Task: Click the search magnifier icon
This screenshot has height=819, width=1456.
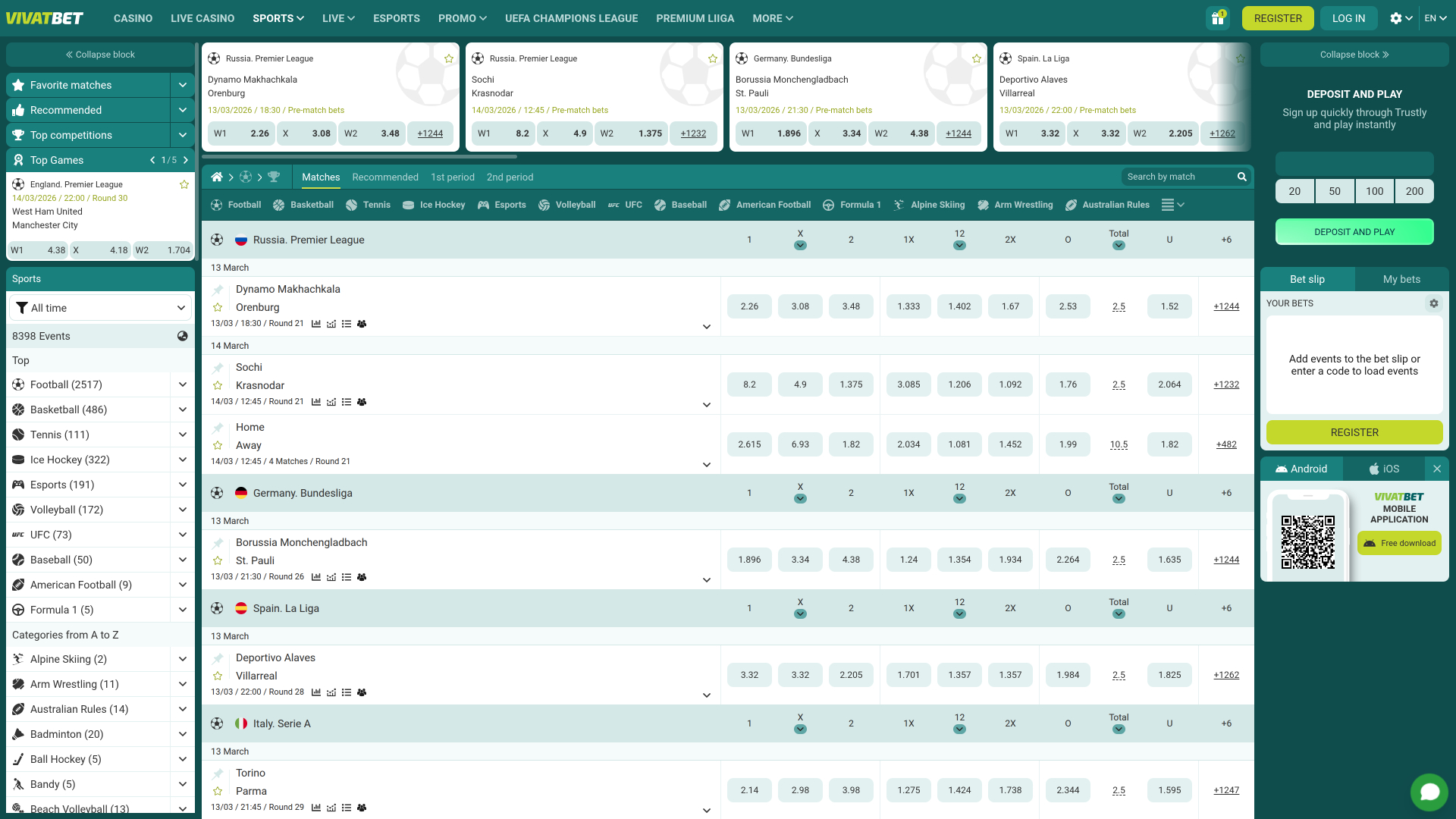Action: pos(1242,177)
